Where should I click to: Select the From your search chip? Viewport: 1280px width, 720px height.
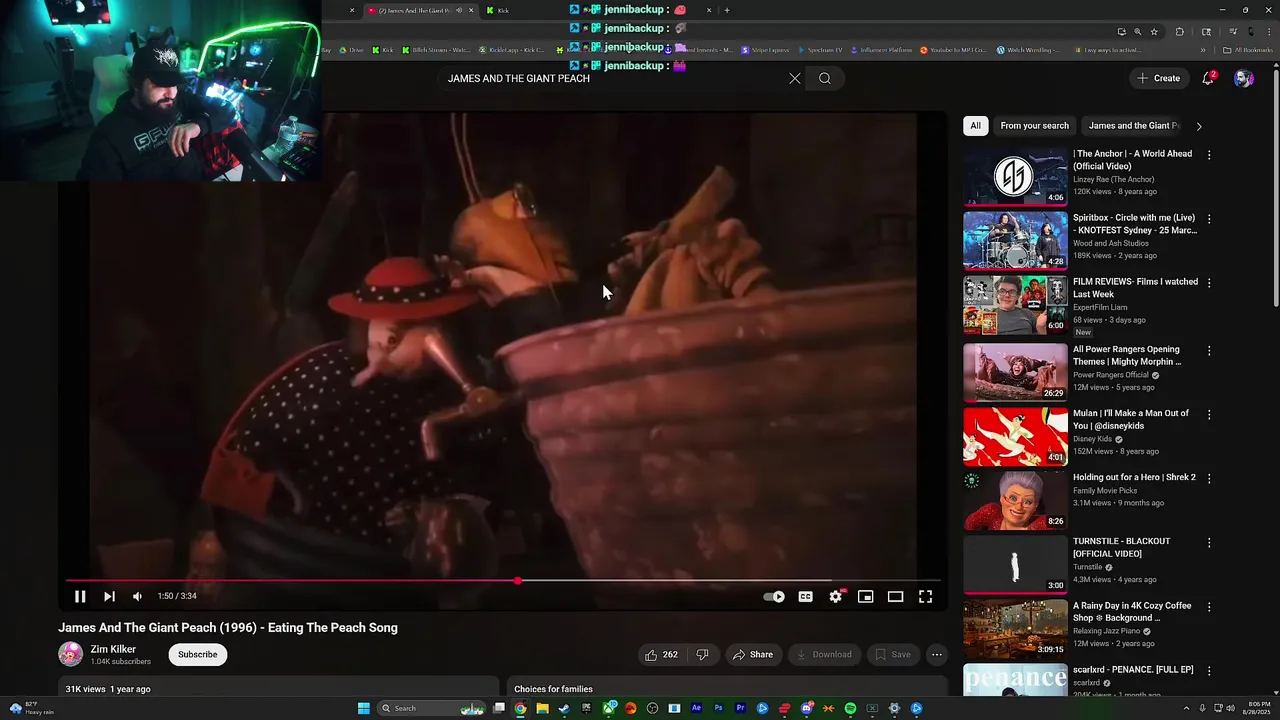1034,126
